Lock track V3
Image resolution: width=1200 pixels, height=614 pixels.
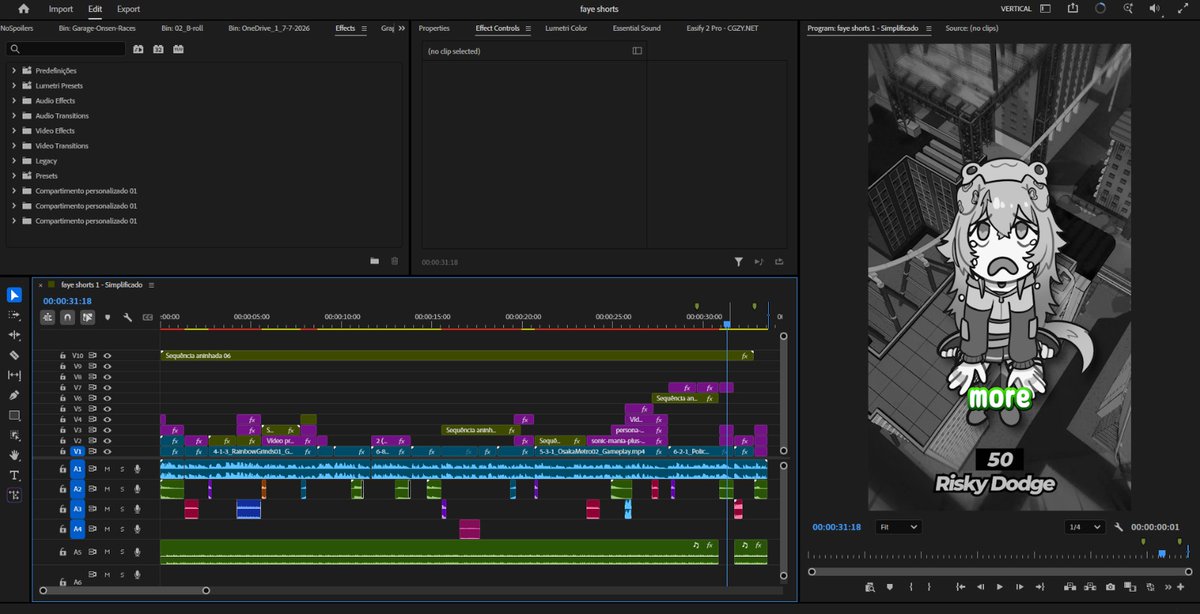click(x=62, y=430)
